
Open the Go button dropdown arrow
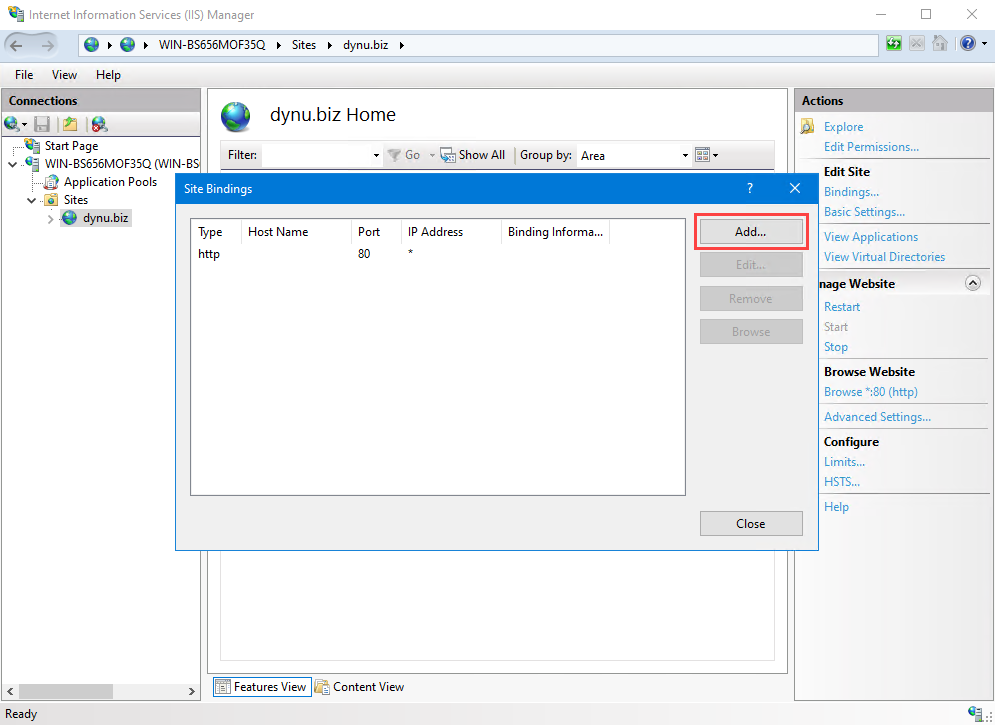tap(432, 155)
